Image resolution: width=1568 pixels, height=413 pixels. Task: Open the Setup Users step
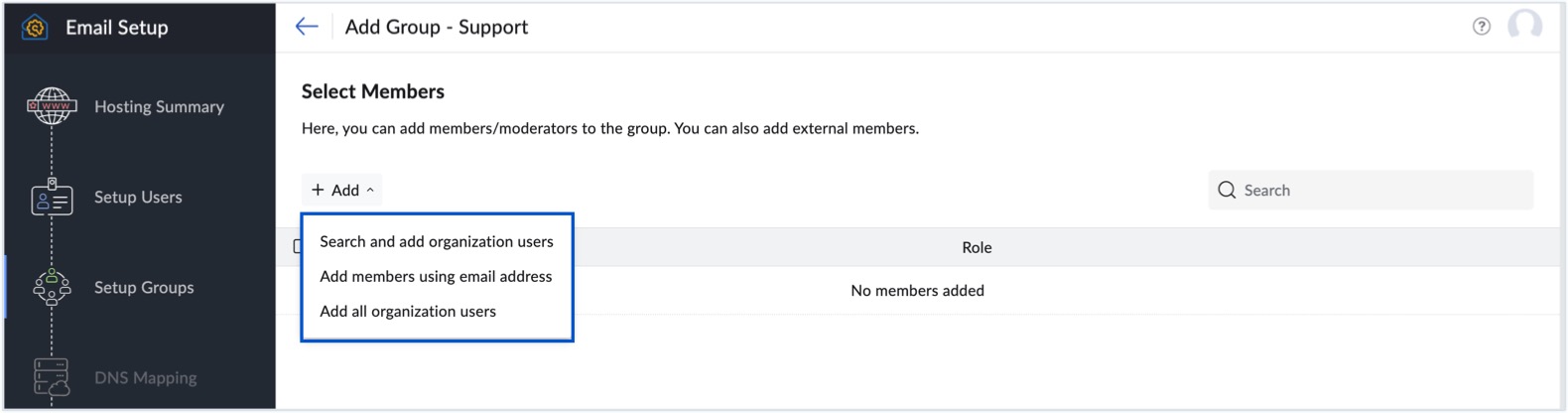coord(138,197)
